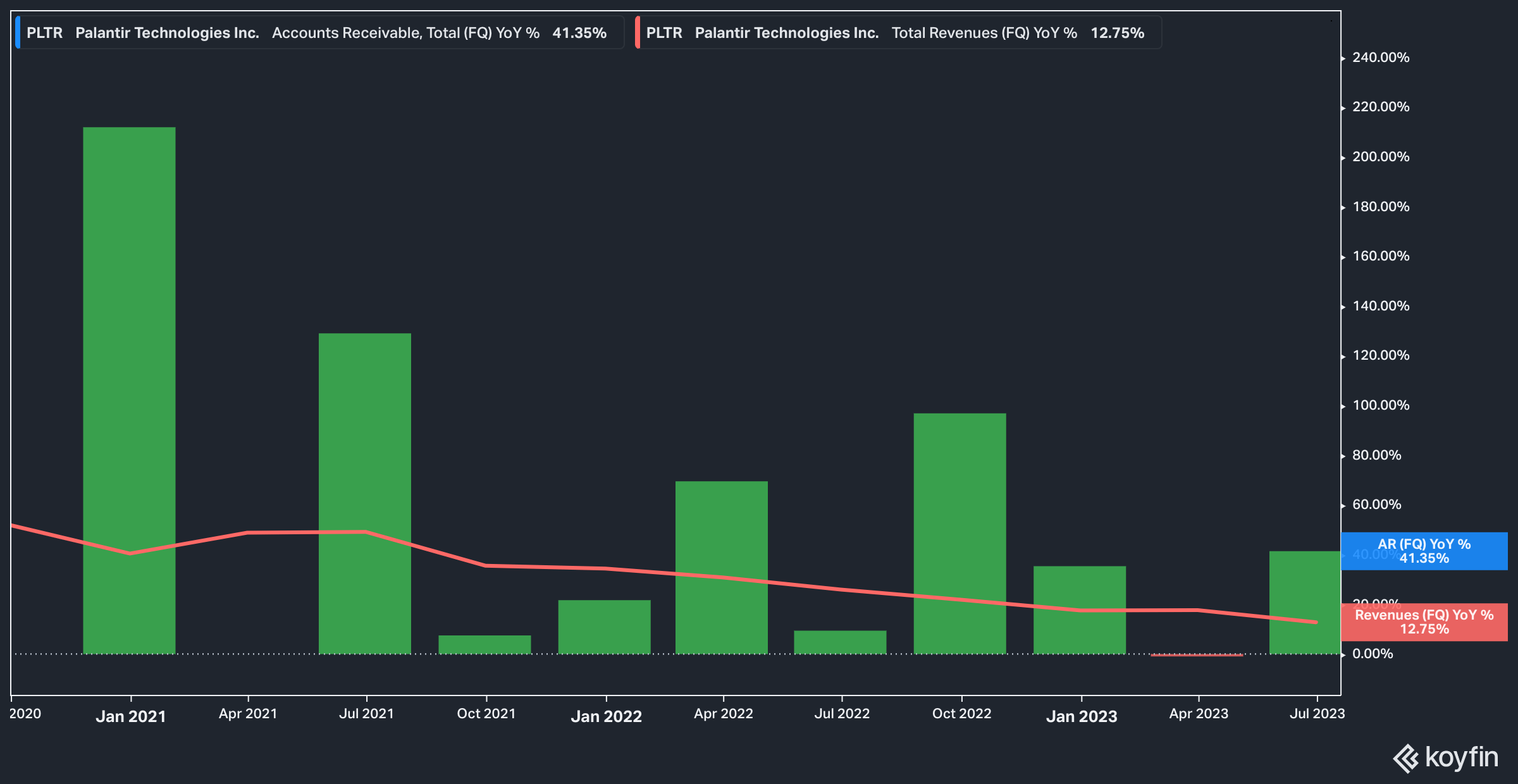This screenshot has width=1518, height=784.
Task: Click the 100.00% y-axis label
Action: (1381, 405)
